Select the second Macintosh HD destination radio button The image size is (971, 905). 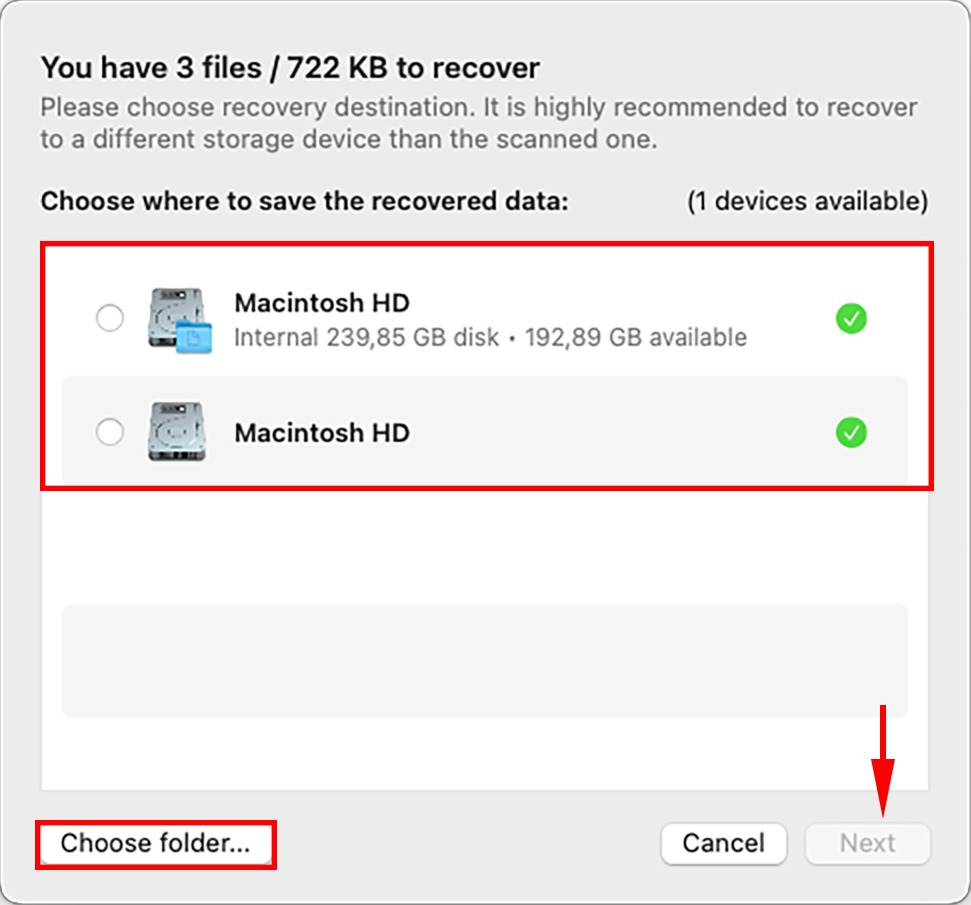110,432
